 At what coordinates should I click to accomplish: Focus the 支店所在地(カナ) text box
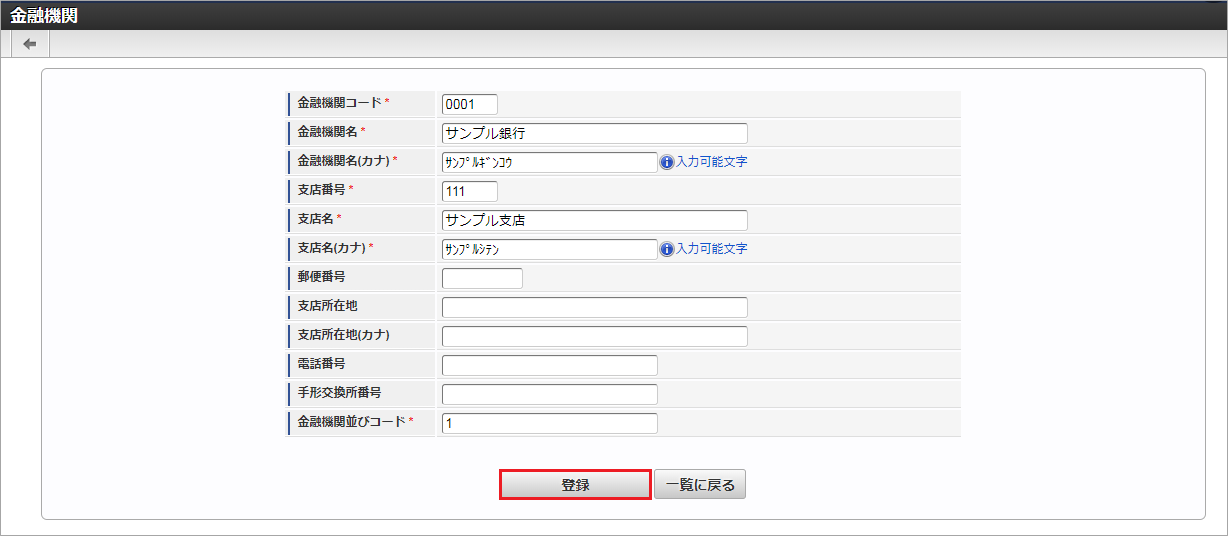point(594,336)
